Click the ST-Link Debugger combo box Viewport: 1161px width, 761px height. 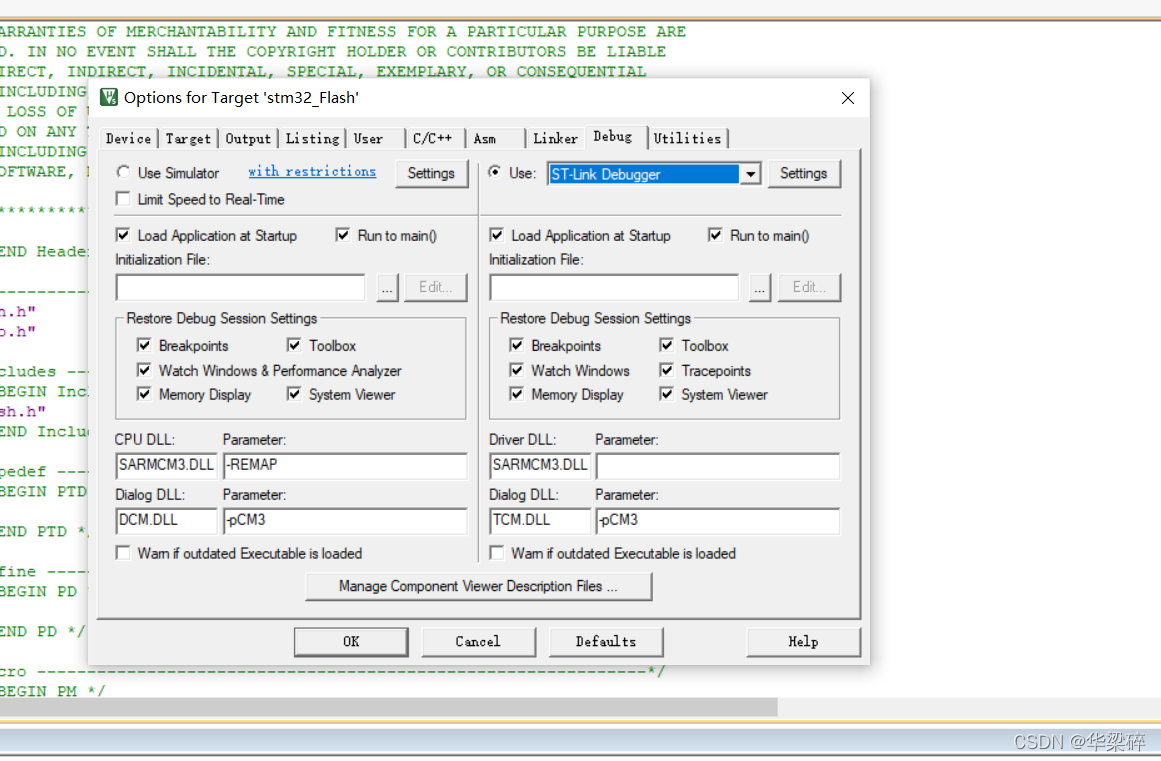point(654,174)
